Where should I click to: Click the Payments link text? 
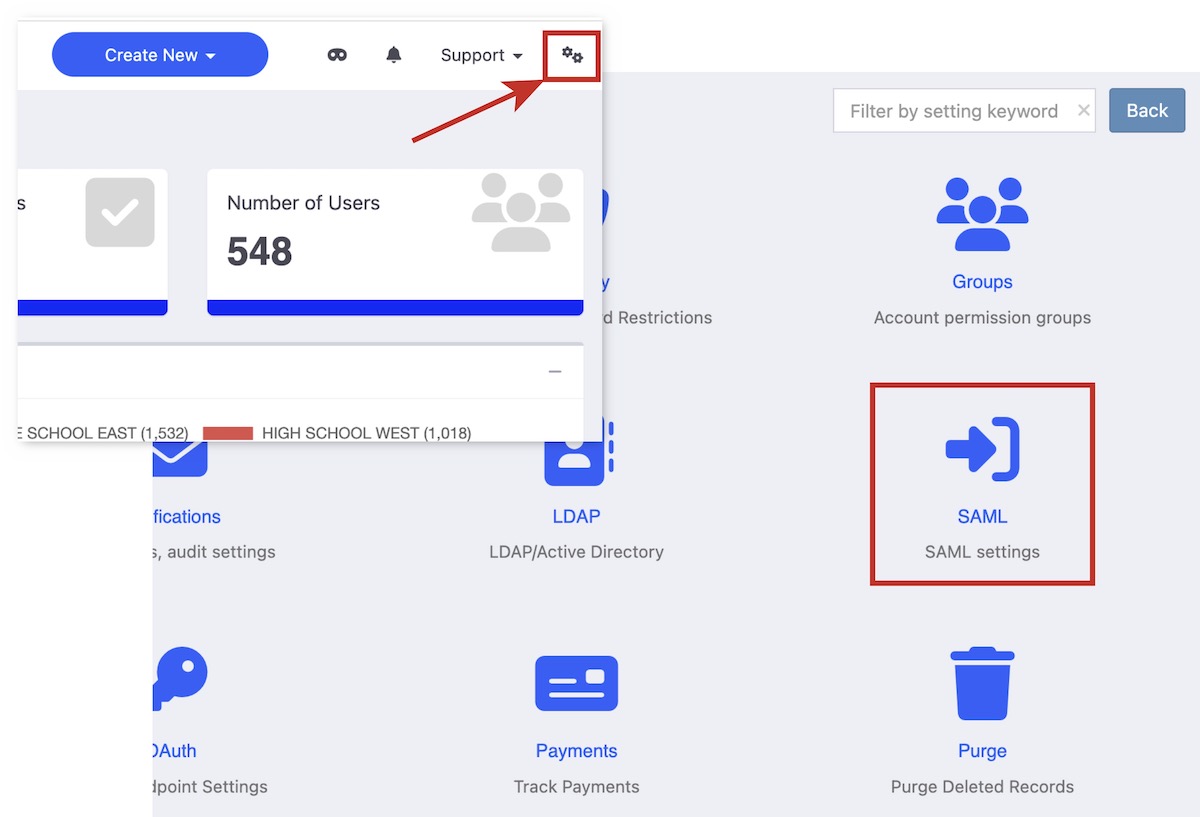576,751
